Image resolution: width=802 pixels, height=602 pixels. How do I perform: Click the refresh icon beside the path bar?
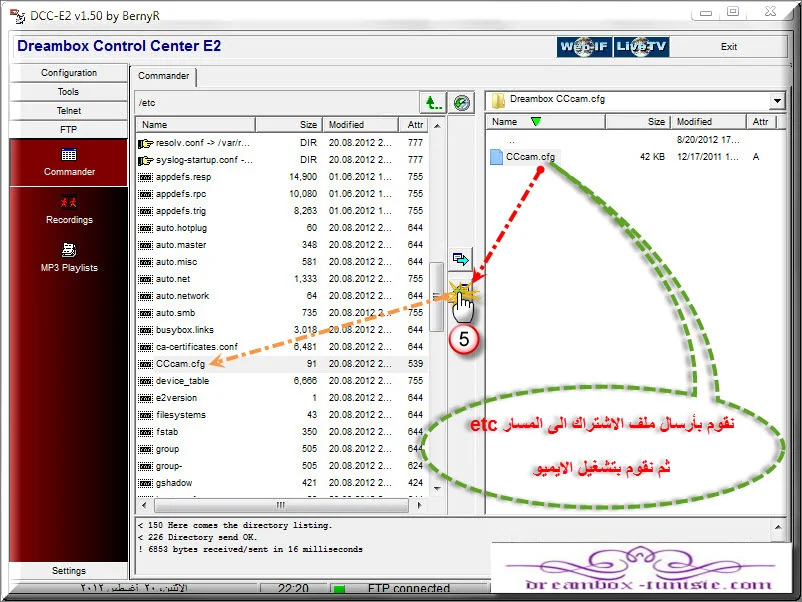461,102
